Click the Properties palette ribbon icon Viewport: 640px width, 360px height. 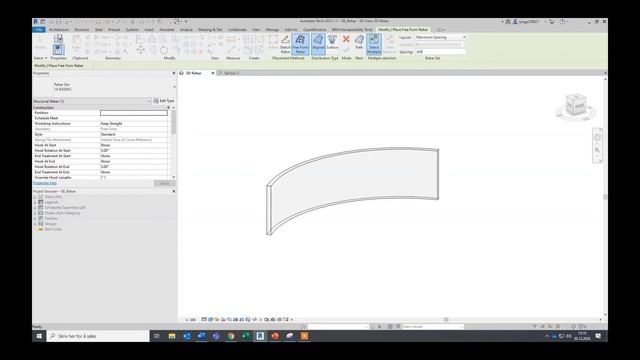[x=58, y=50]
